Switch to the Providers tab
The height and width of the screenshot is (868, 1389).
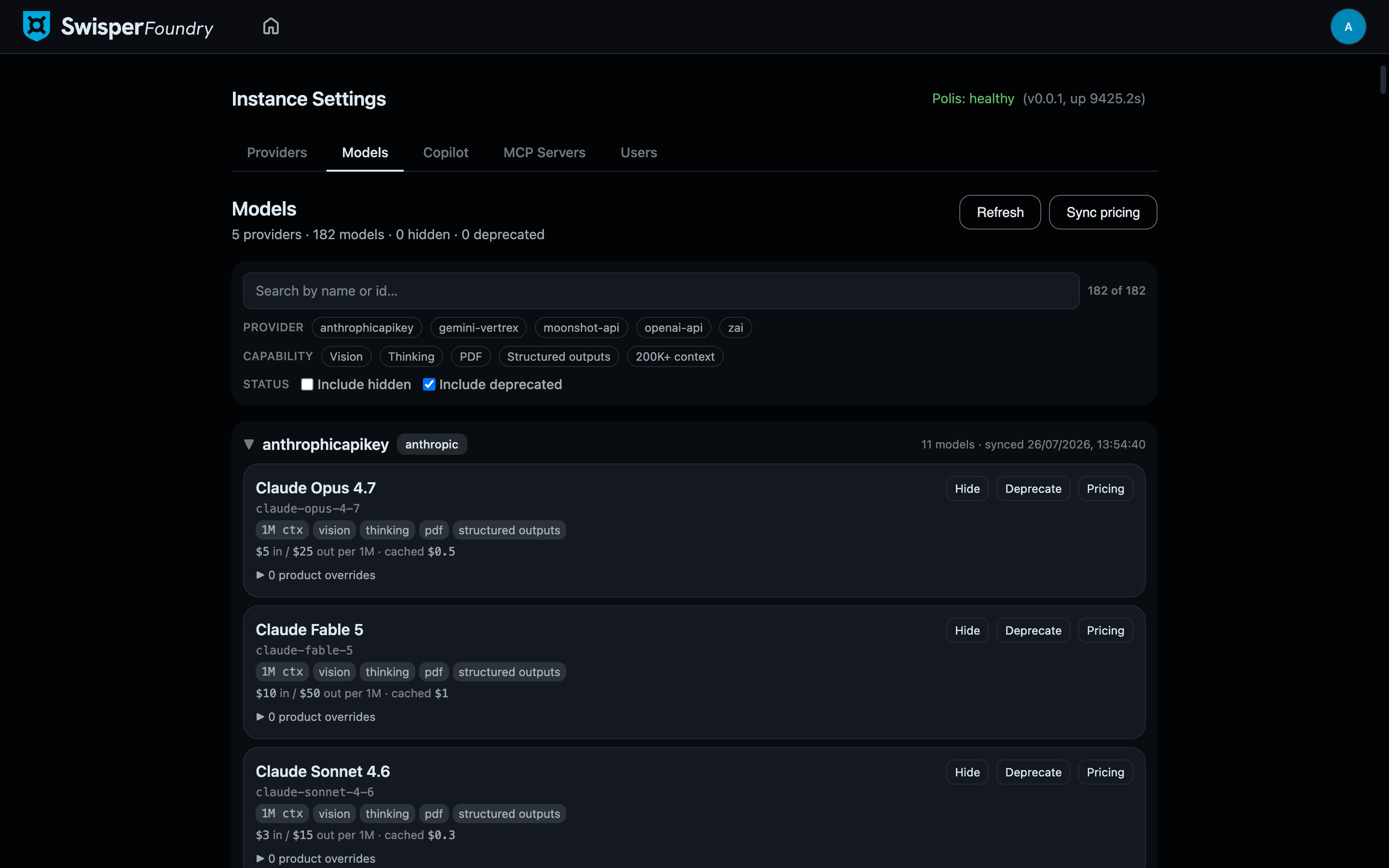click(x=277, y=153)
